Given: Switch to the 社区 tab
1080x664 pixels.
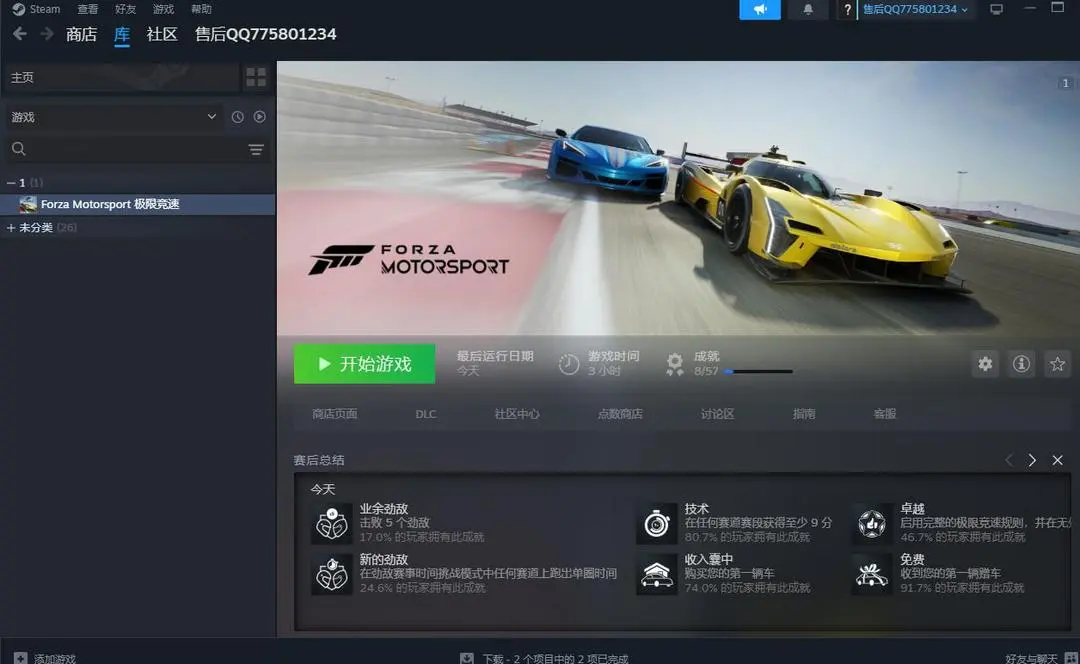Looking at the screenshot, I should tap(162, 34).
